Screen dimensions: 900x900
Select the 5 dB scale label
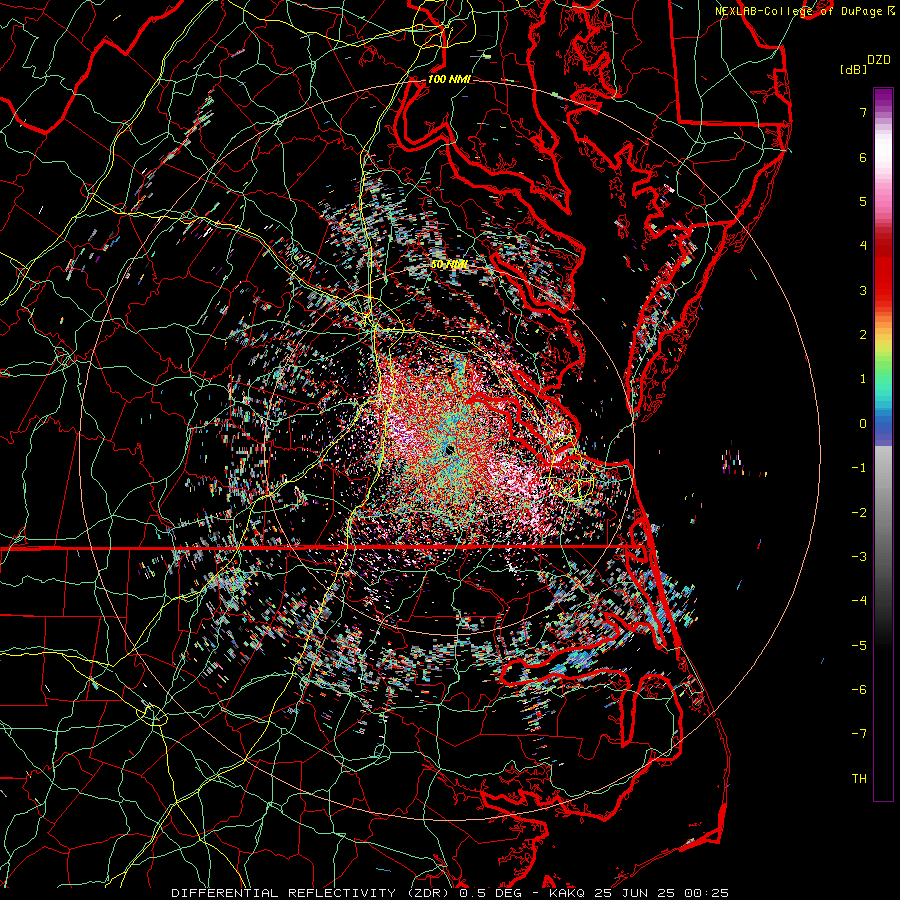(x=863, y=201)
